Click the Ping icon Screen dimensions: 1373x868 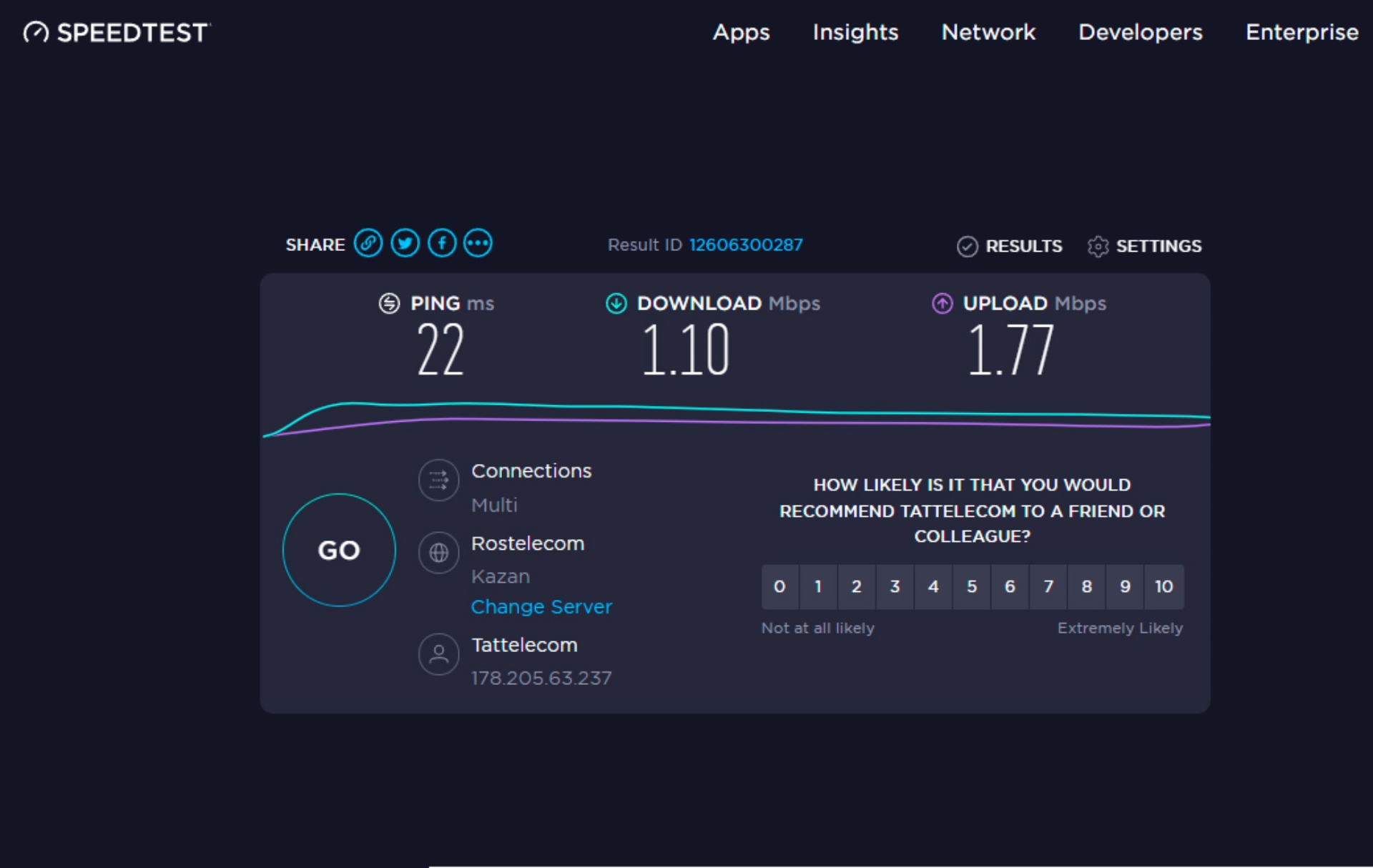click(x=389, y=303)
